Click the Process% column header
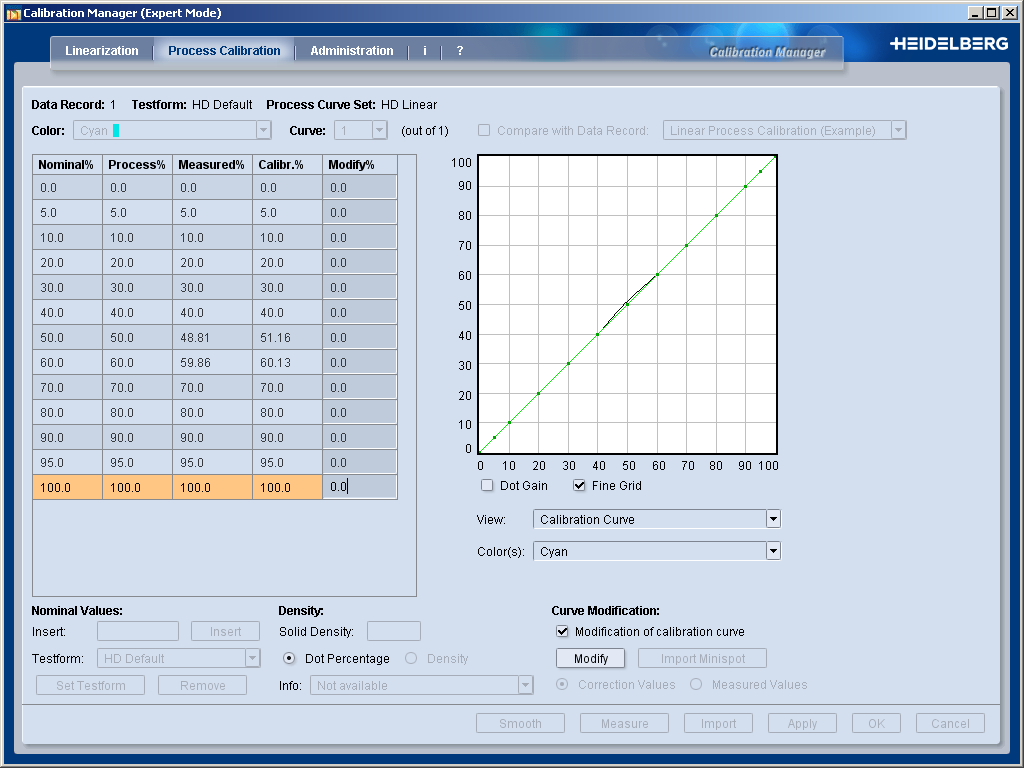Screen dimensions: 1024x768 tap(137, 165)
